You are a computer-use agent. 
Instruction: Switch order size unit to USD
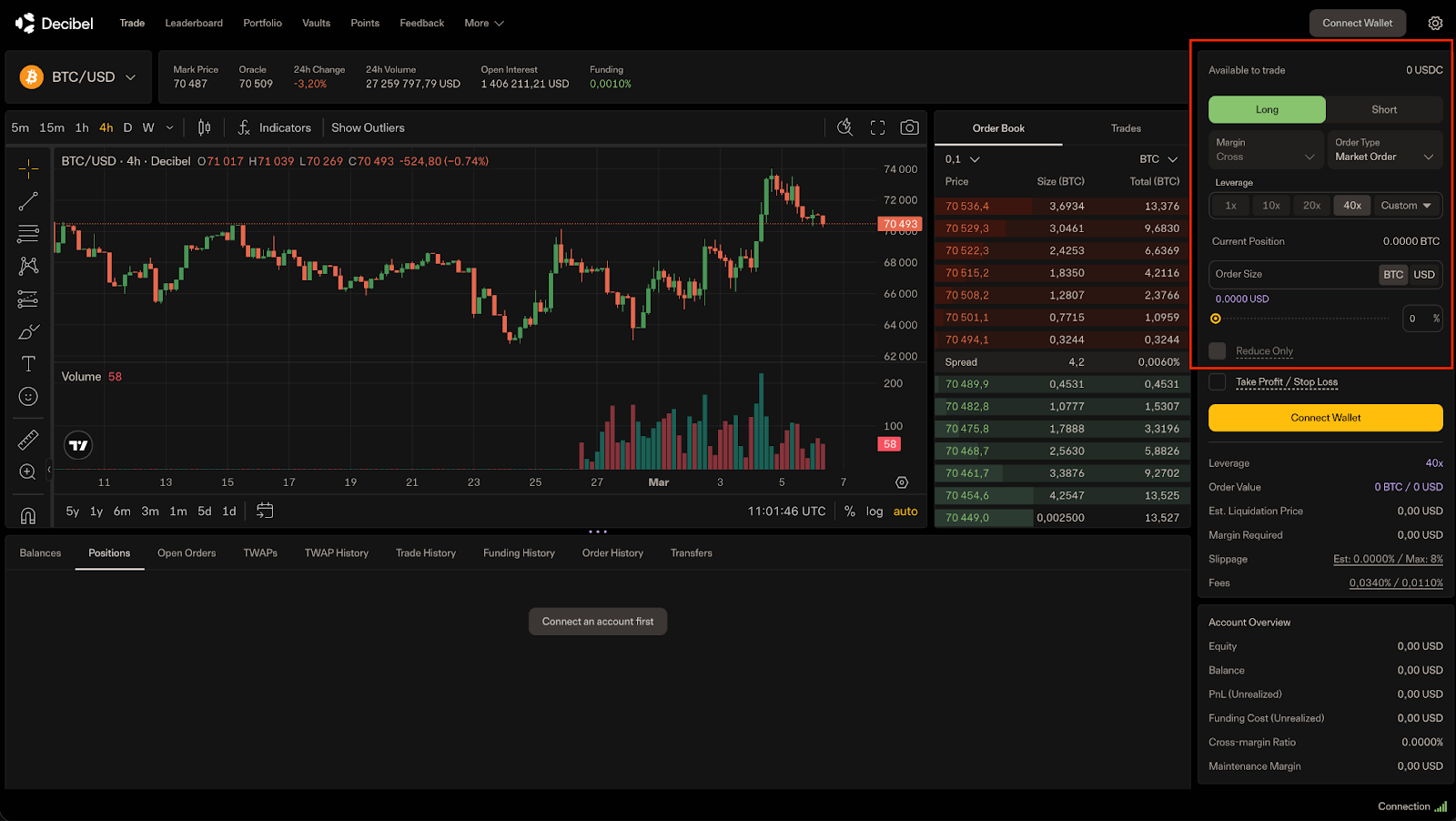click(1424, 274)
